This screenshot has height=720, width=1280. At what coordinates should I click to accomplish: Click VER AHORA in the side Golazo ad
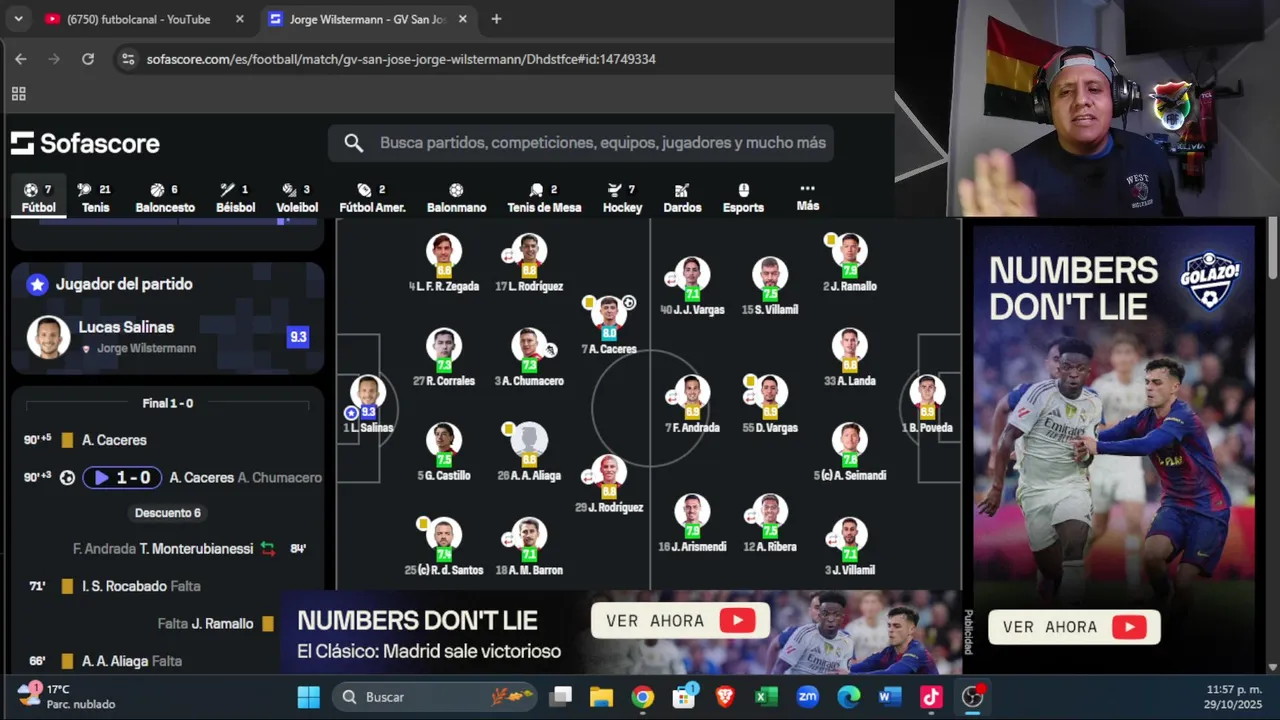[1074, 627]
